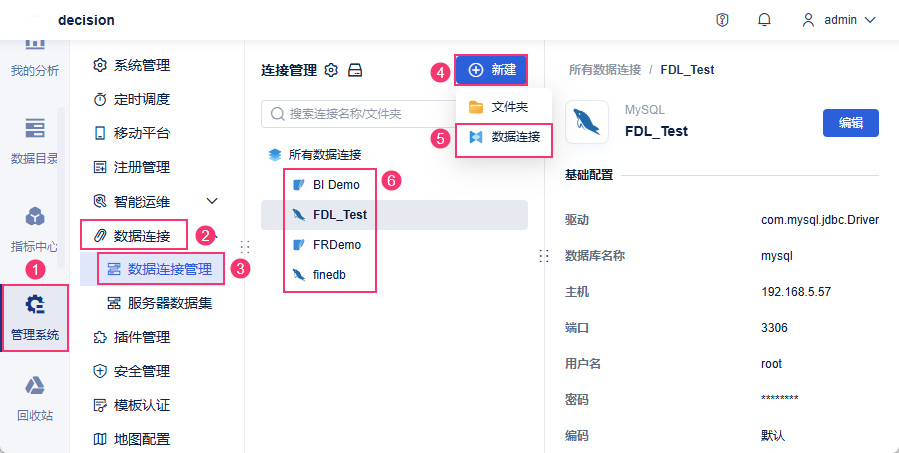Screen dimensions: 899x453
Task: Click the 编辑 button for FDL_Test
Action: tap(850, 123)
